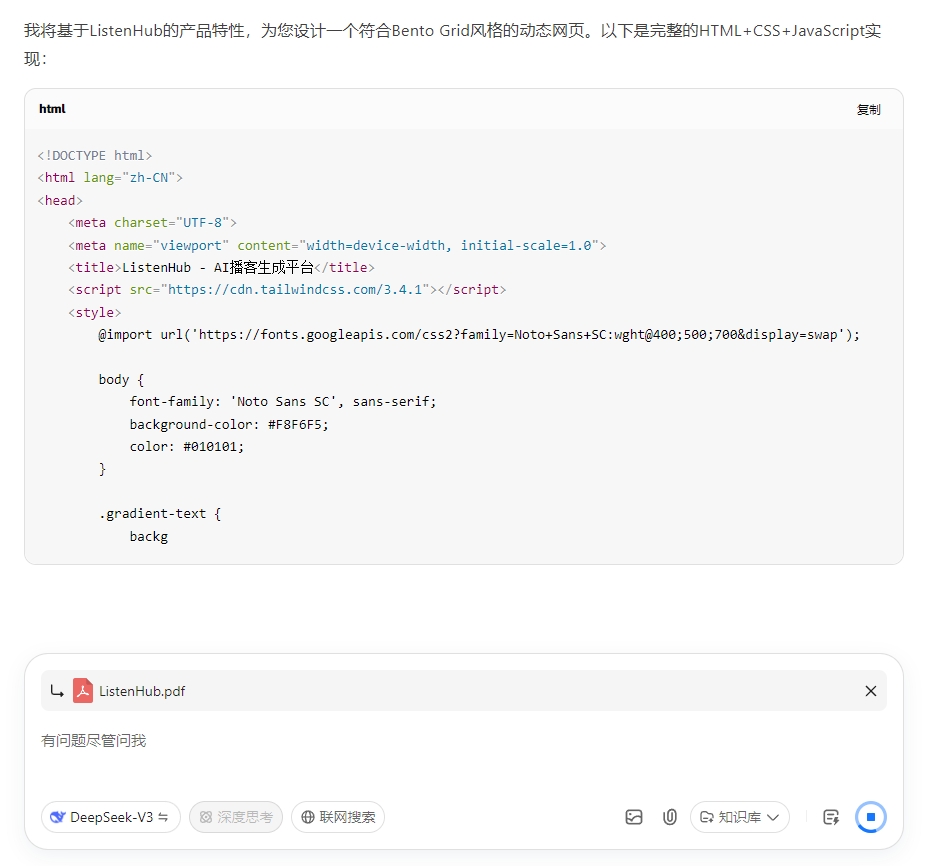Click the ListenHub.pdf red PDF icon

[83, 691]
